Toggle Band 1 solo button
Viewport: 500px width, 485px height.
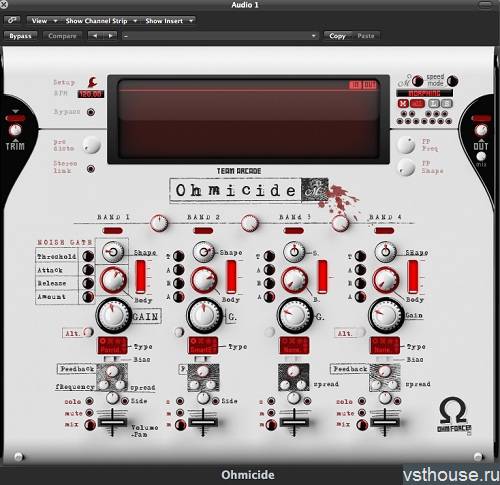coord(89,401)
